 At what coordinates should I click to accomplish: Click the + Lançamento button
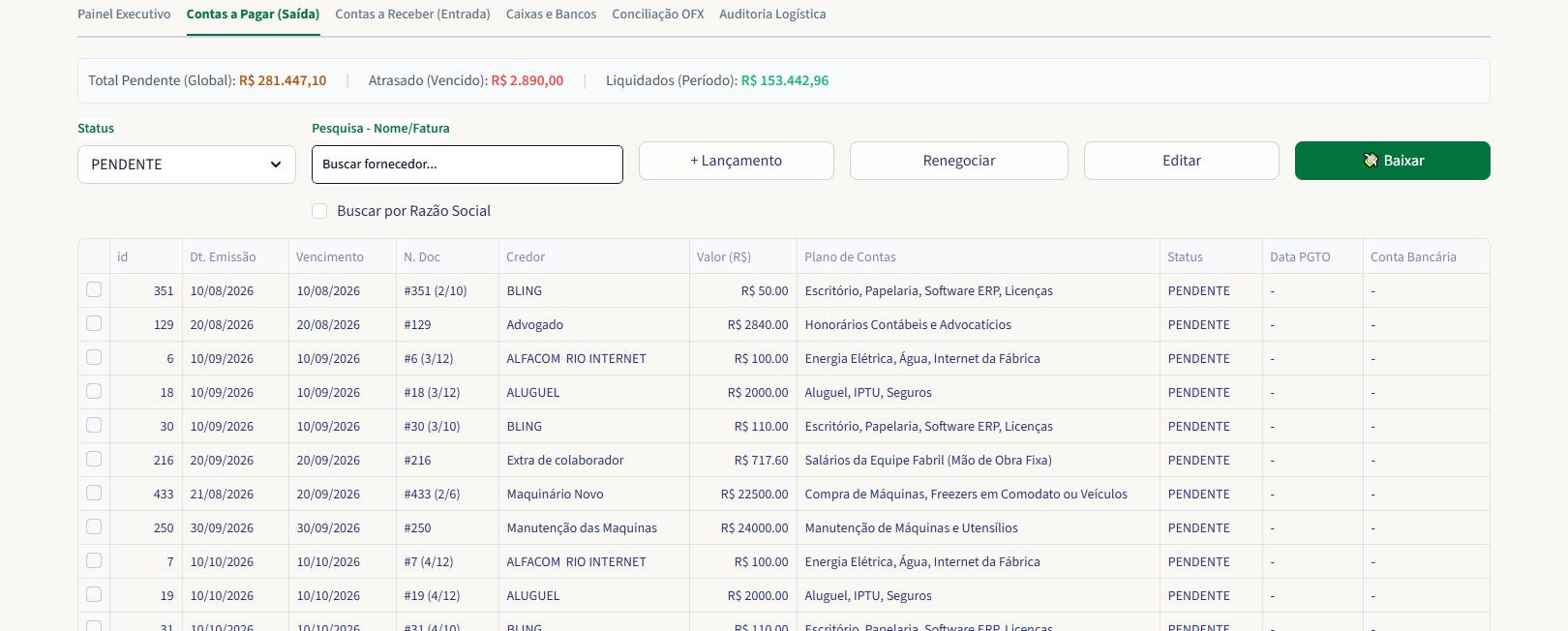point(737,161)
